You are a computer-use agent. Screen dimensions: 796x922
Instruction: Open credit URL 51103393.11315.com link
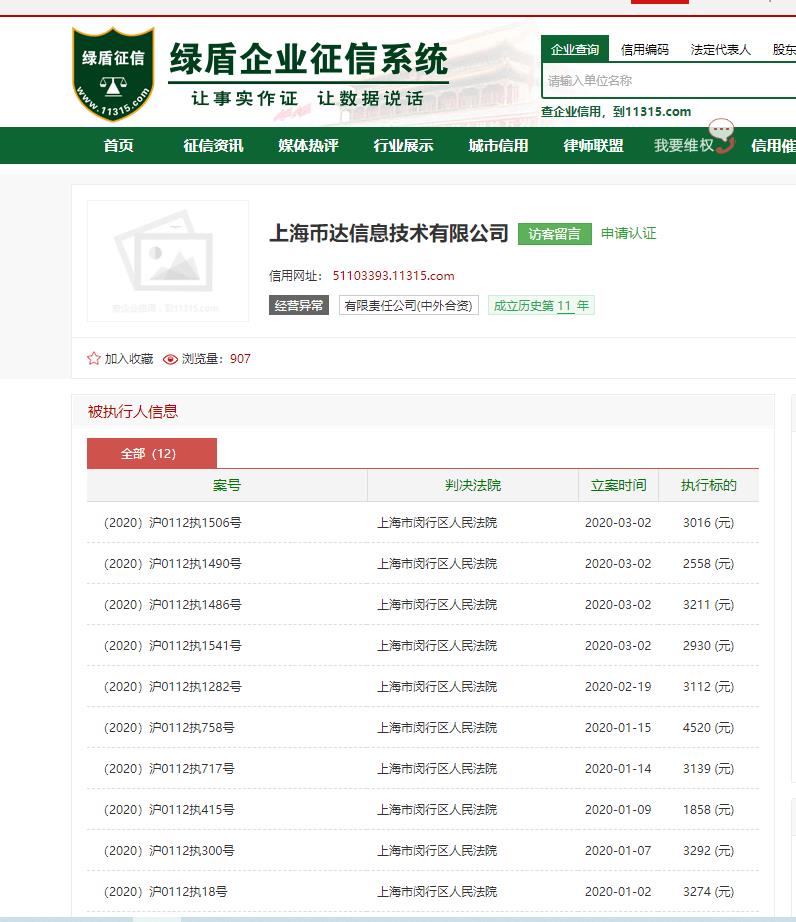click(x=393, y=276)
